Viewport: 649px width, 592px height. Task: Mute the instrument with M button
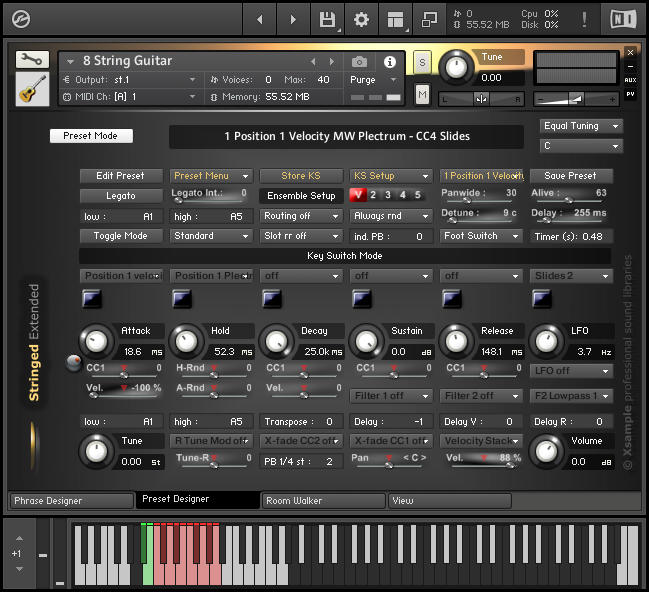(422, 95)
